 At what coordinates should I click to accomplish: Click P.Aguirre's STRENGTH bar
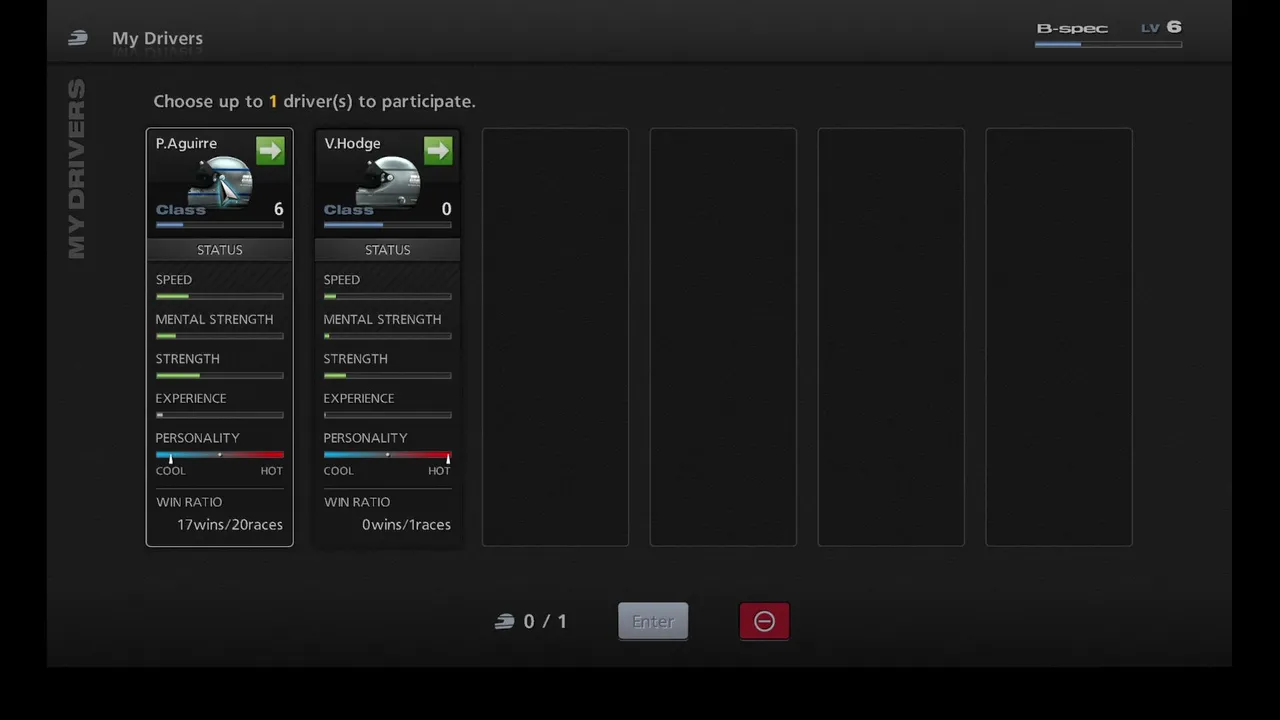tap(220, 375)
